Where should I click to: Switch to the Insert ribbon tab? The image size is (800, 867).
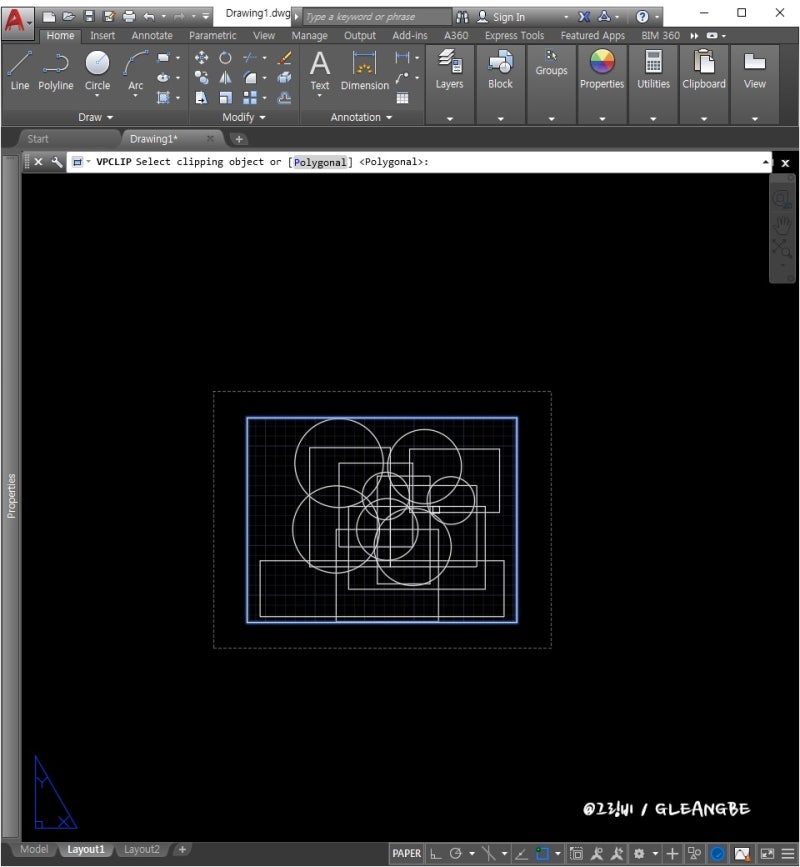click(x=103, y=35)
